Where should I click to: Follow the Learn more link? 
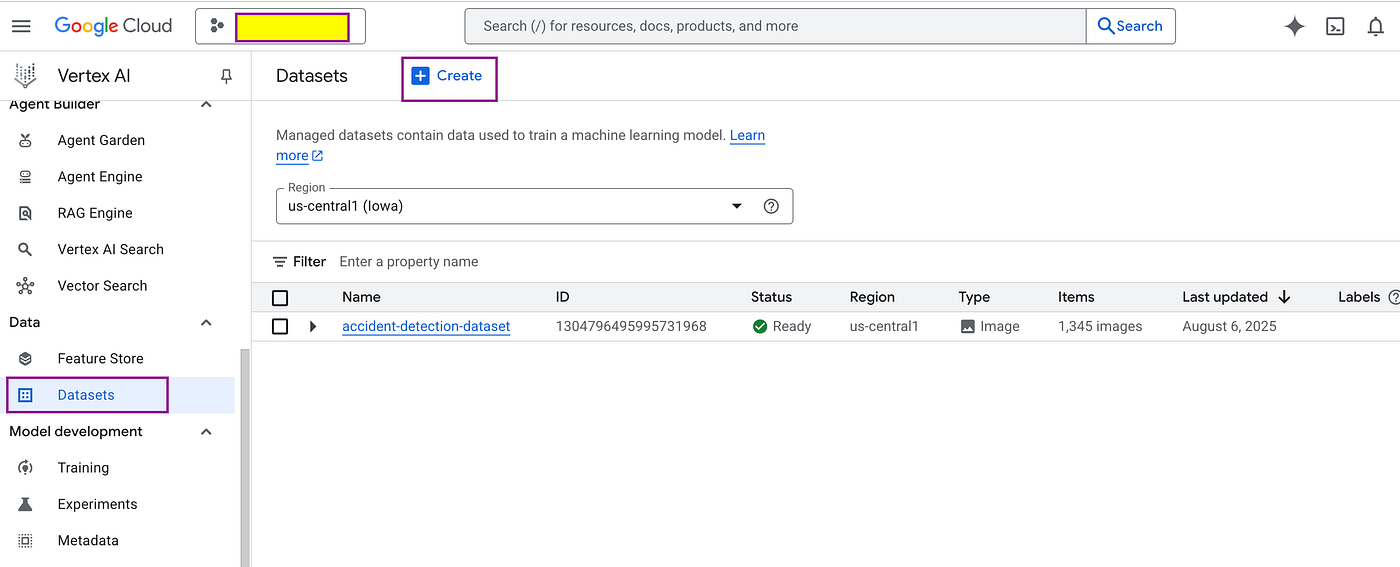coord(747,135)
